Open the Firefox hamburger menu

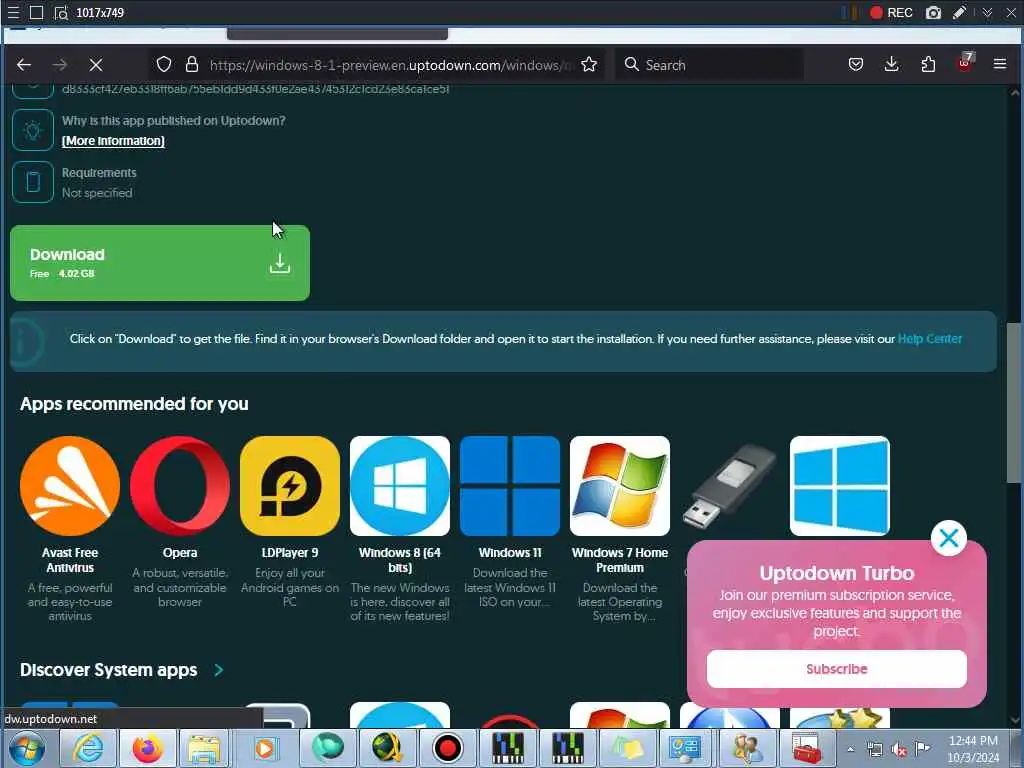point(999,64)
